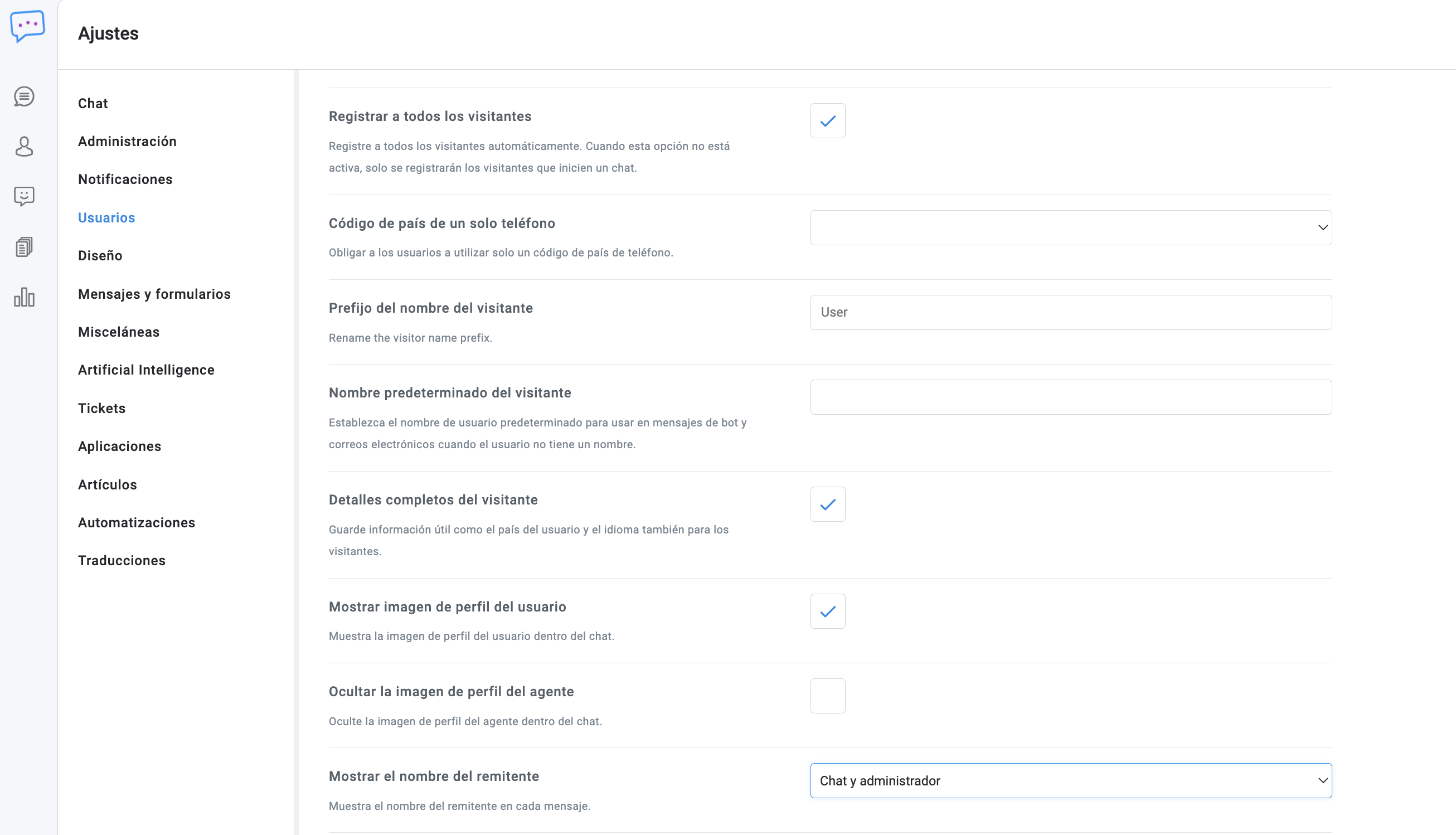1456x835 pixels.
Task: Disable Mostrar imagen de perfil del usuario
Action: pyautogui.click(x=827, y=611)
